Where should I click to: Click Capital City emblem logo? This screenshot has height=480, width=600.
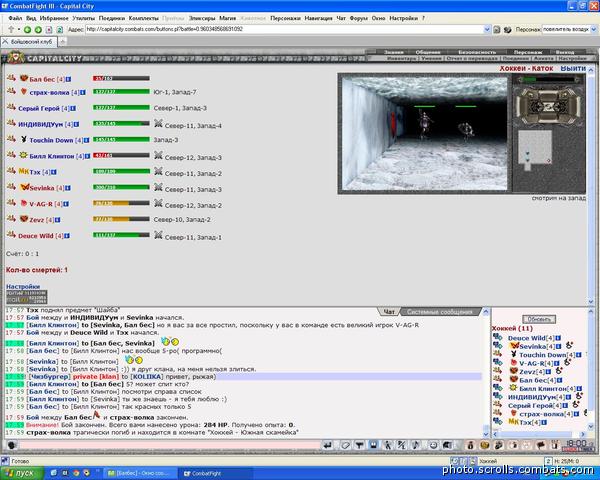pos(16,57)
